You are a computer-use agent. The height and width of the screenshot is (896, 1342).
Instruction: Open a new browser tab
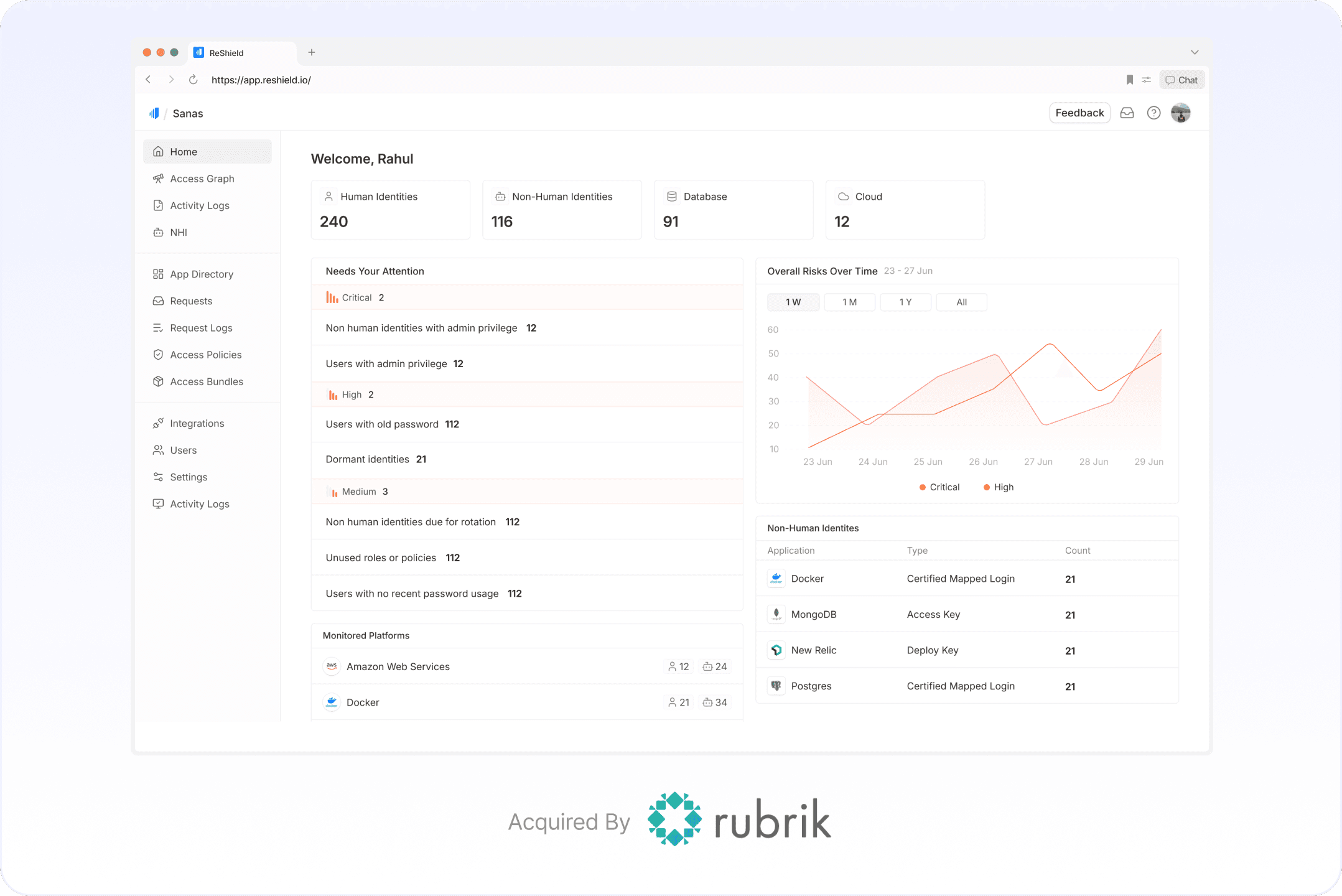[x=312, y=52]
